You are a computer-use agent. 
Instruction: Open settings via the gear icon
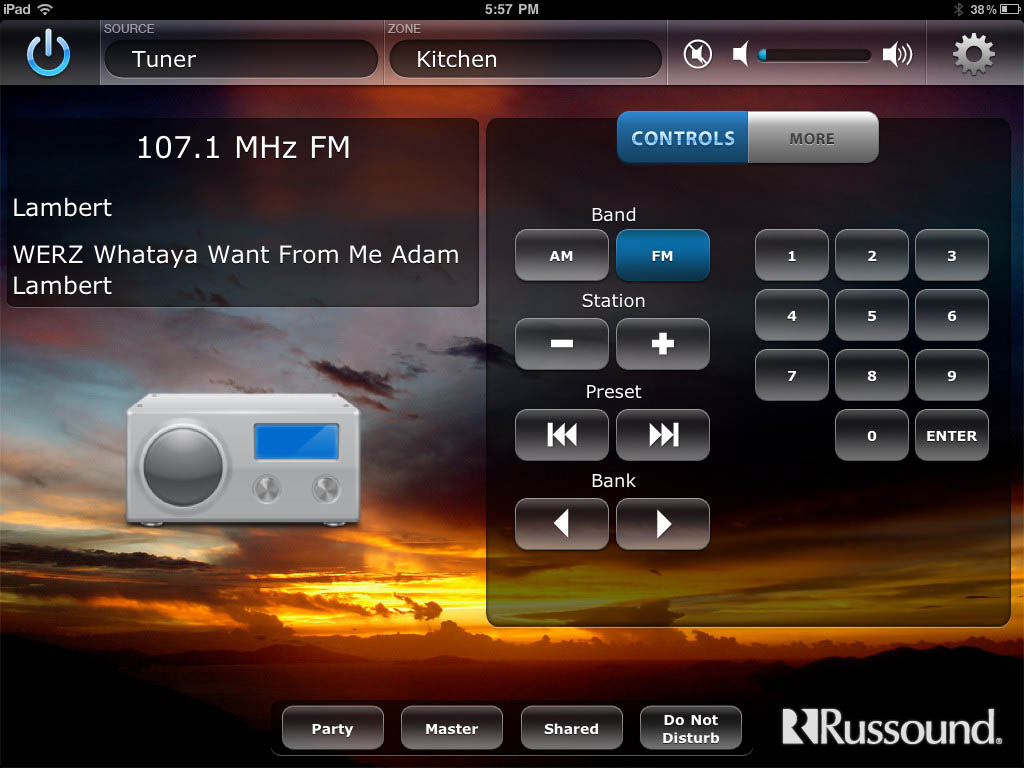coord(973,54)
